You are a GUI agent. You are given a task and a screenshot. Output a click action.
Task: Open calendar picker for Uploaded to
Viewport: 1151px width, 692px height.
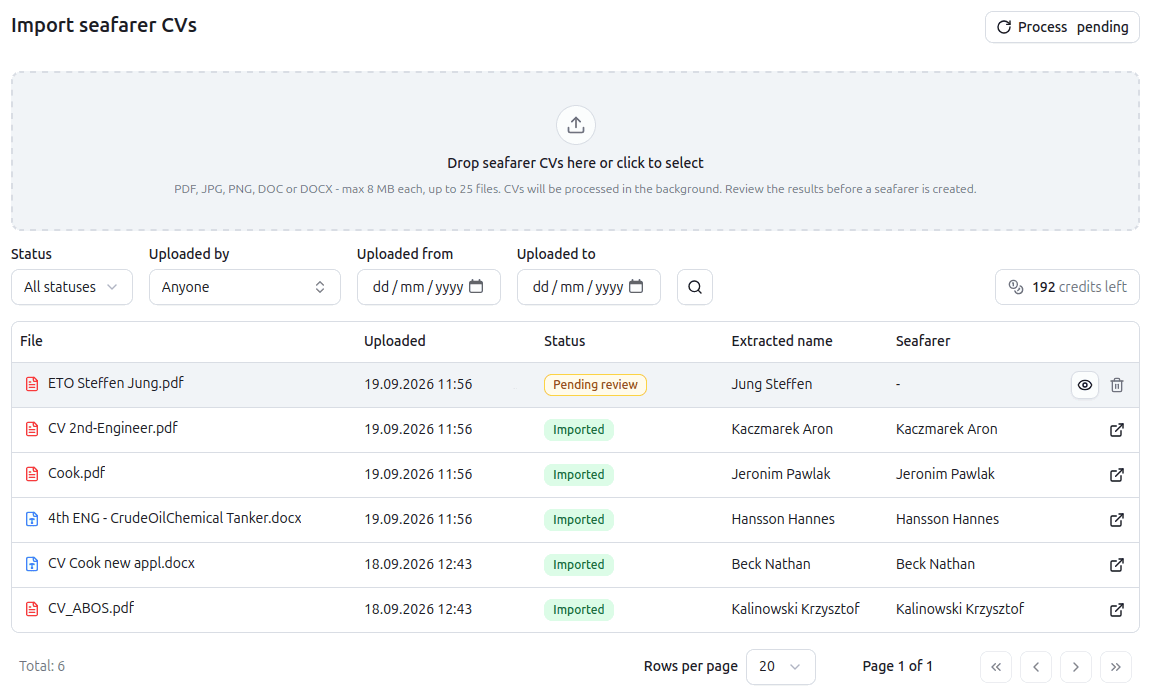(636, 286)
